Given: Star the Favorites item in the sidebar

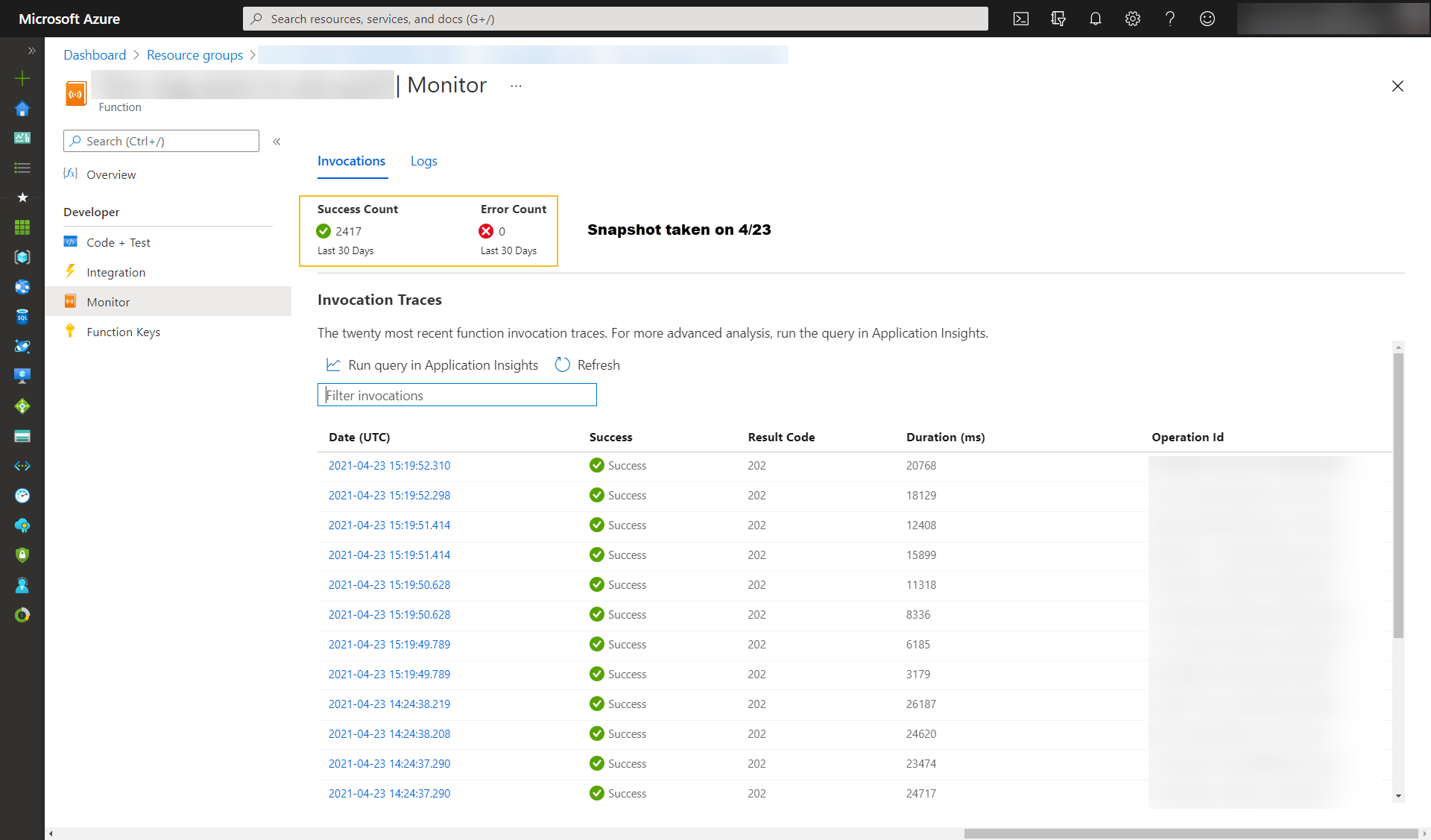Looking at the screenshot, I should tap(22, 198).
